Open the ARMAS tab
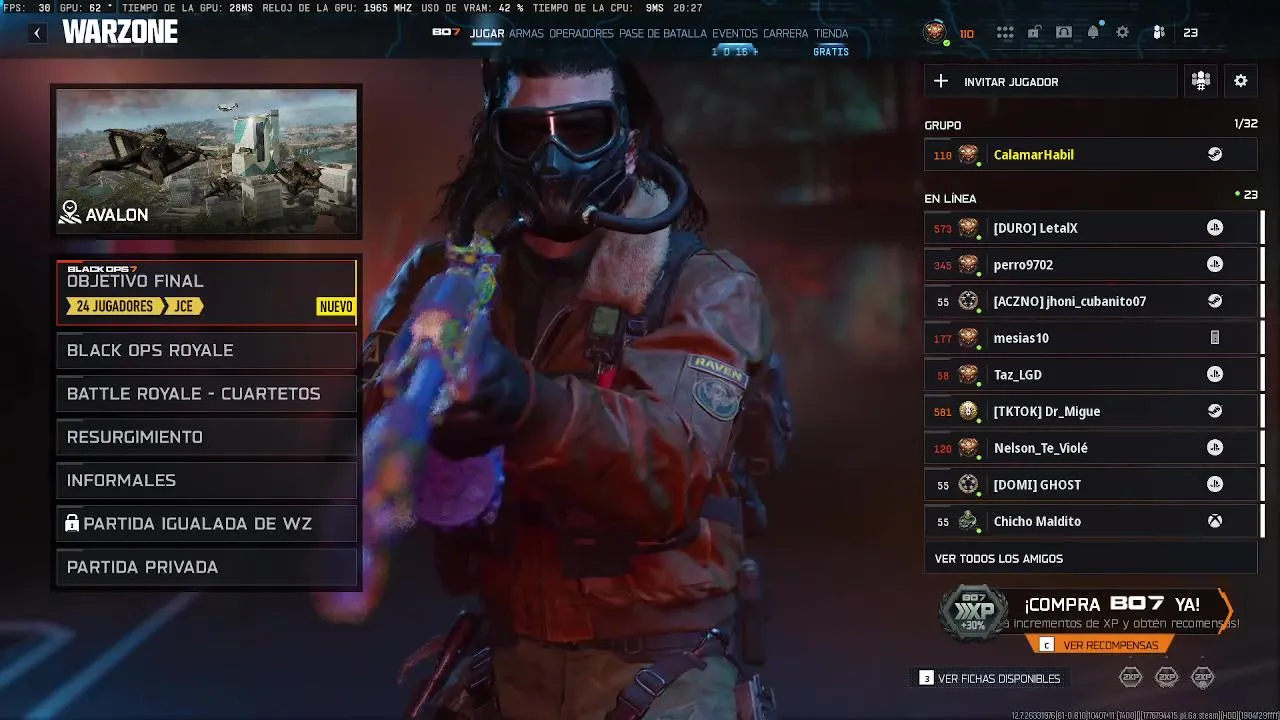The width and height of the screenshot is (1280, 720). [x=526, y=33]
